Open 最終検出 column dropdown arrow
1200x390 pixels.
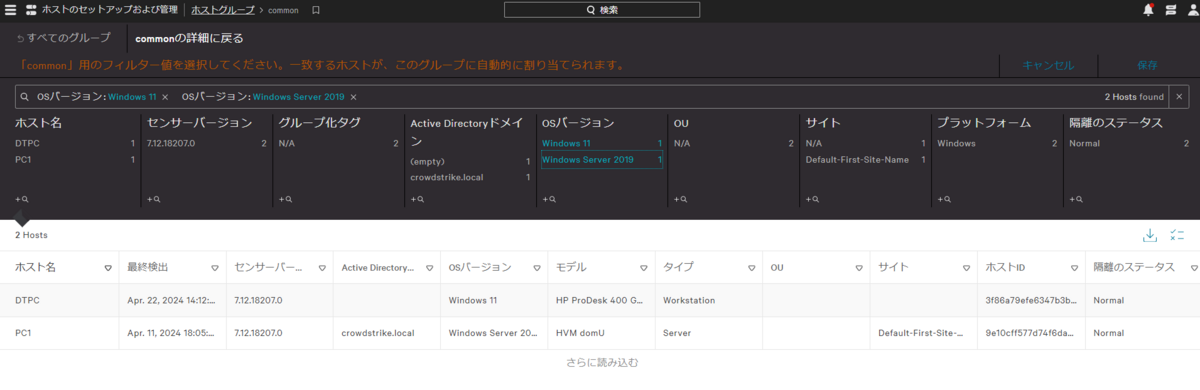(x=214, y=268)
